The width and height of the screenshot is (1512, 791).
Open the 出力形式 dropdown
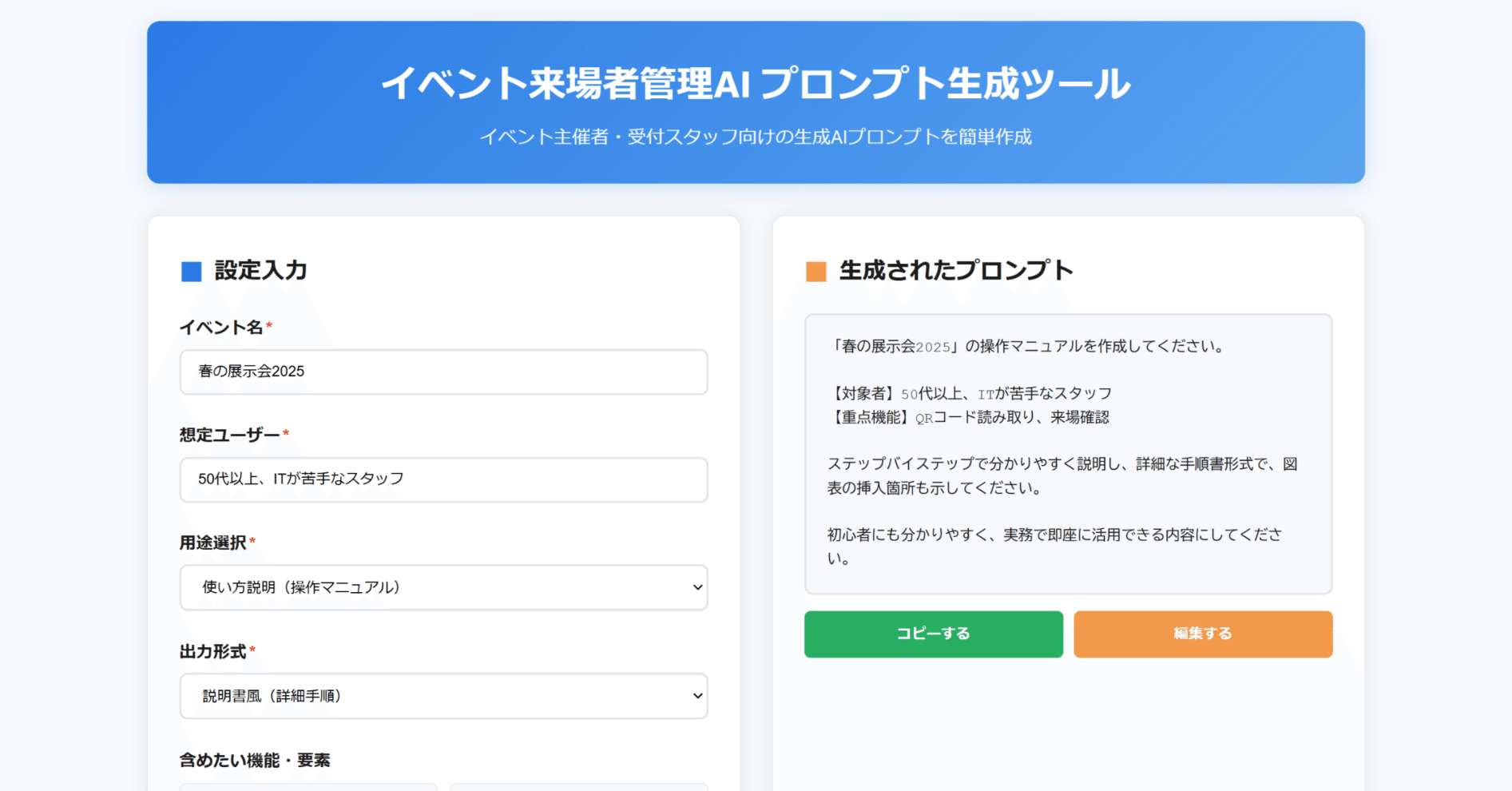[x=443, y=696]
